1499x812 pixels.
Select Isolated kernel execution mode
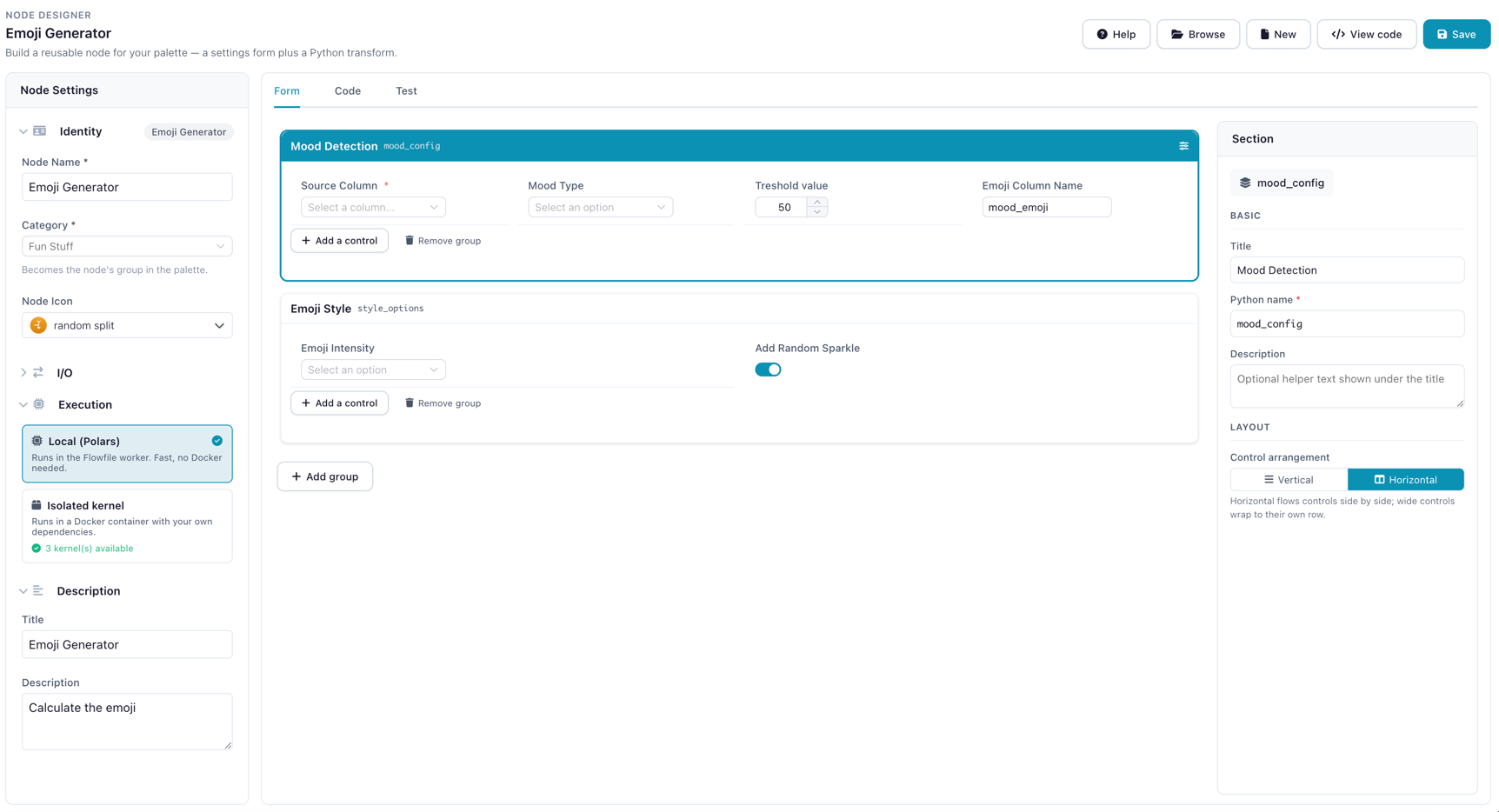pyautogui.click(x=127, y=526)
